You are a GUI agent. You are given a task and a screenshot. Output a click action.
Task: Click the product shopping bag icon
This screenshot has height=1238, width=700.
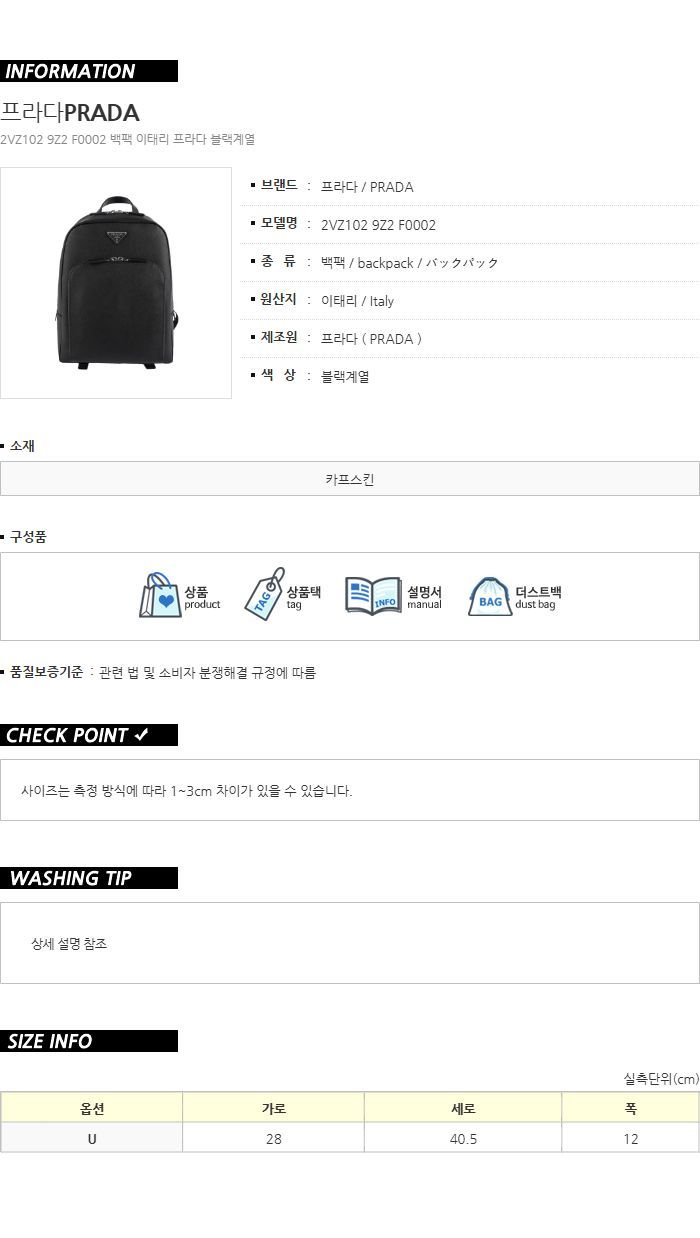tap(160, 595)
